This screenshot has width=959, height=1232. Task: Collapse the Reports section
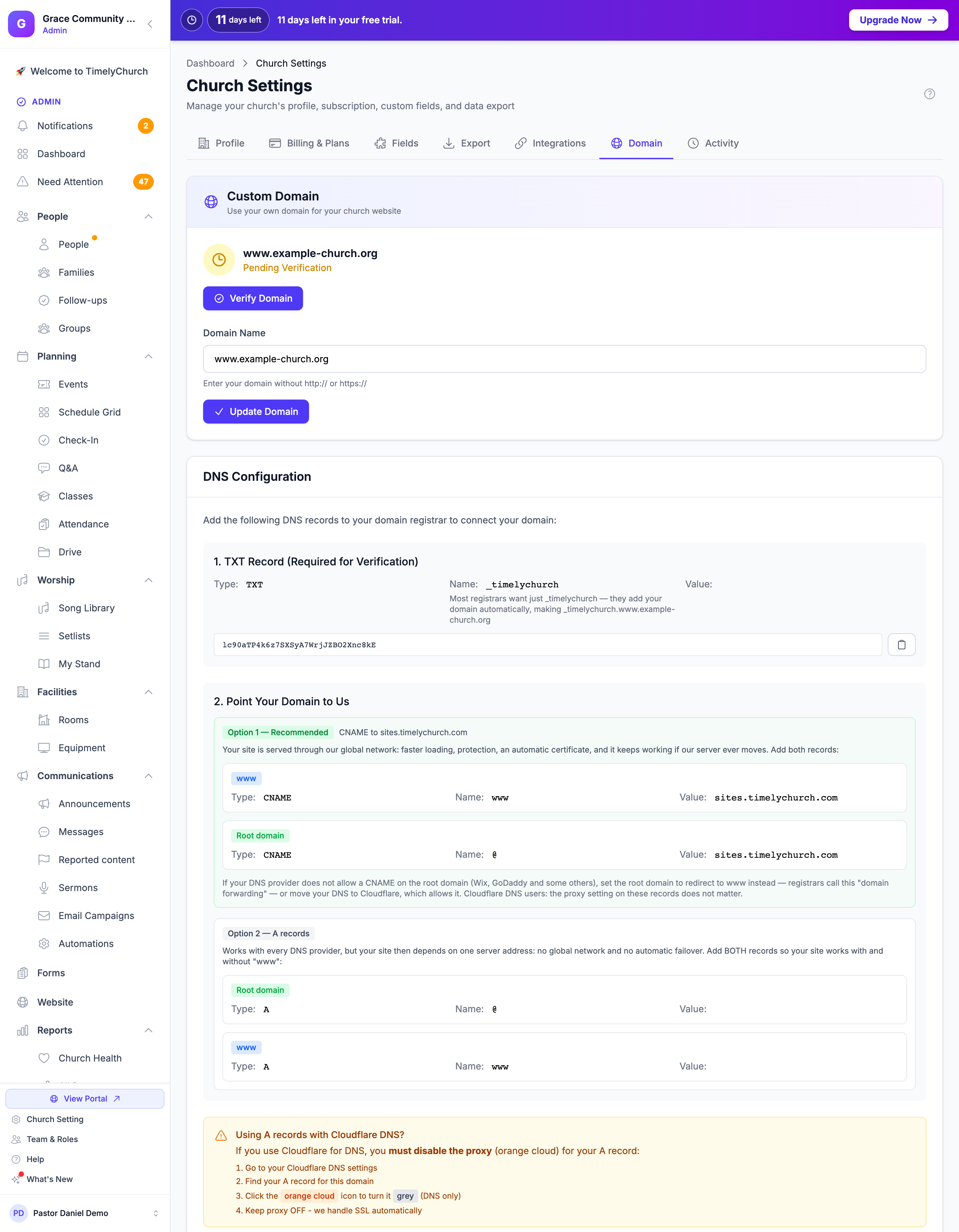[149, 1030]
